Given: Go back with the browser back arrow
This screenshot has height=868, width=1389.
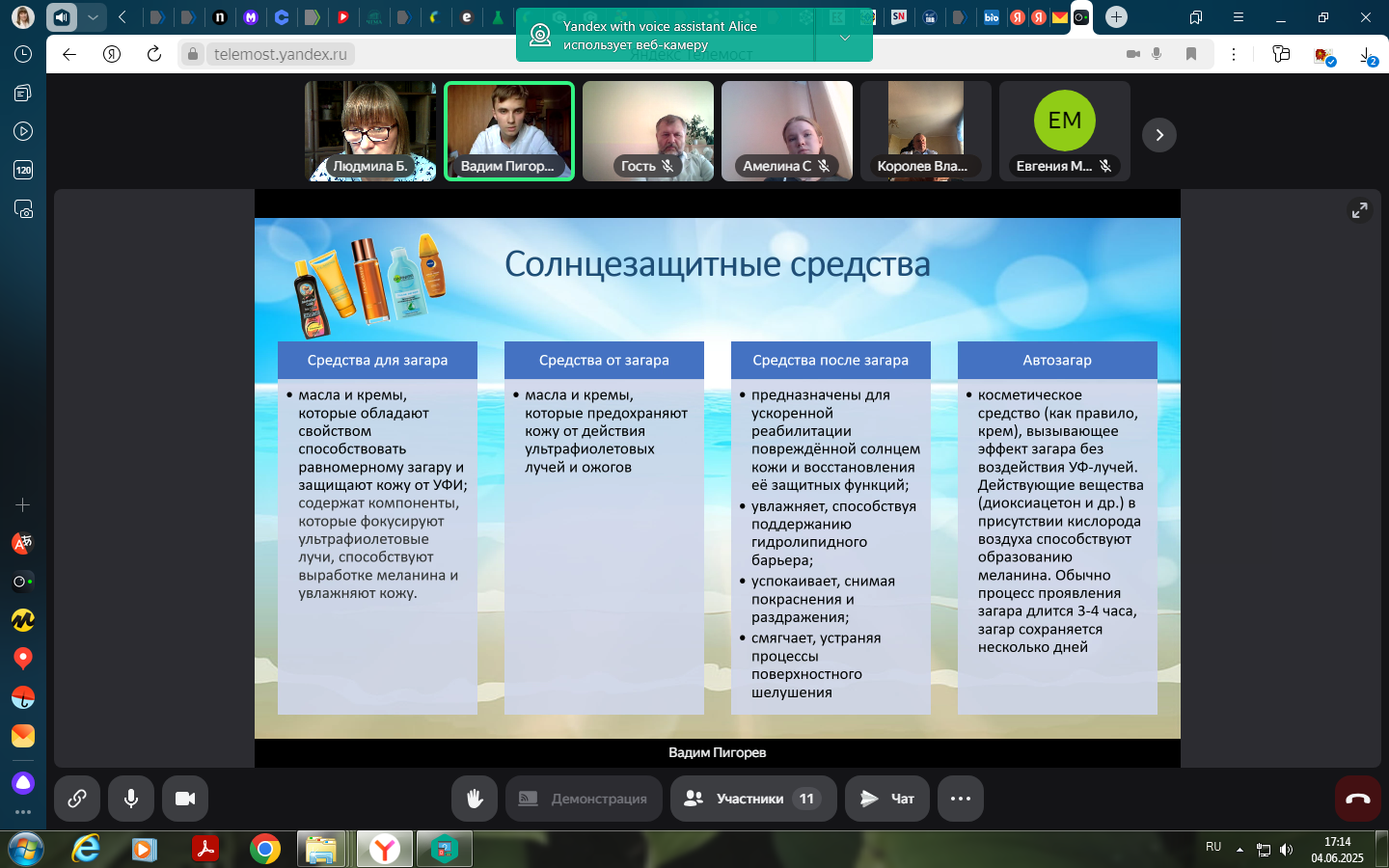Looking at the screenshot, I should (69, 54).
